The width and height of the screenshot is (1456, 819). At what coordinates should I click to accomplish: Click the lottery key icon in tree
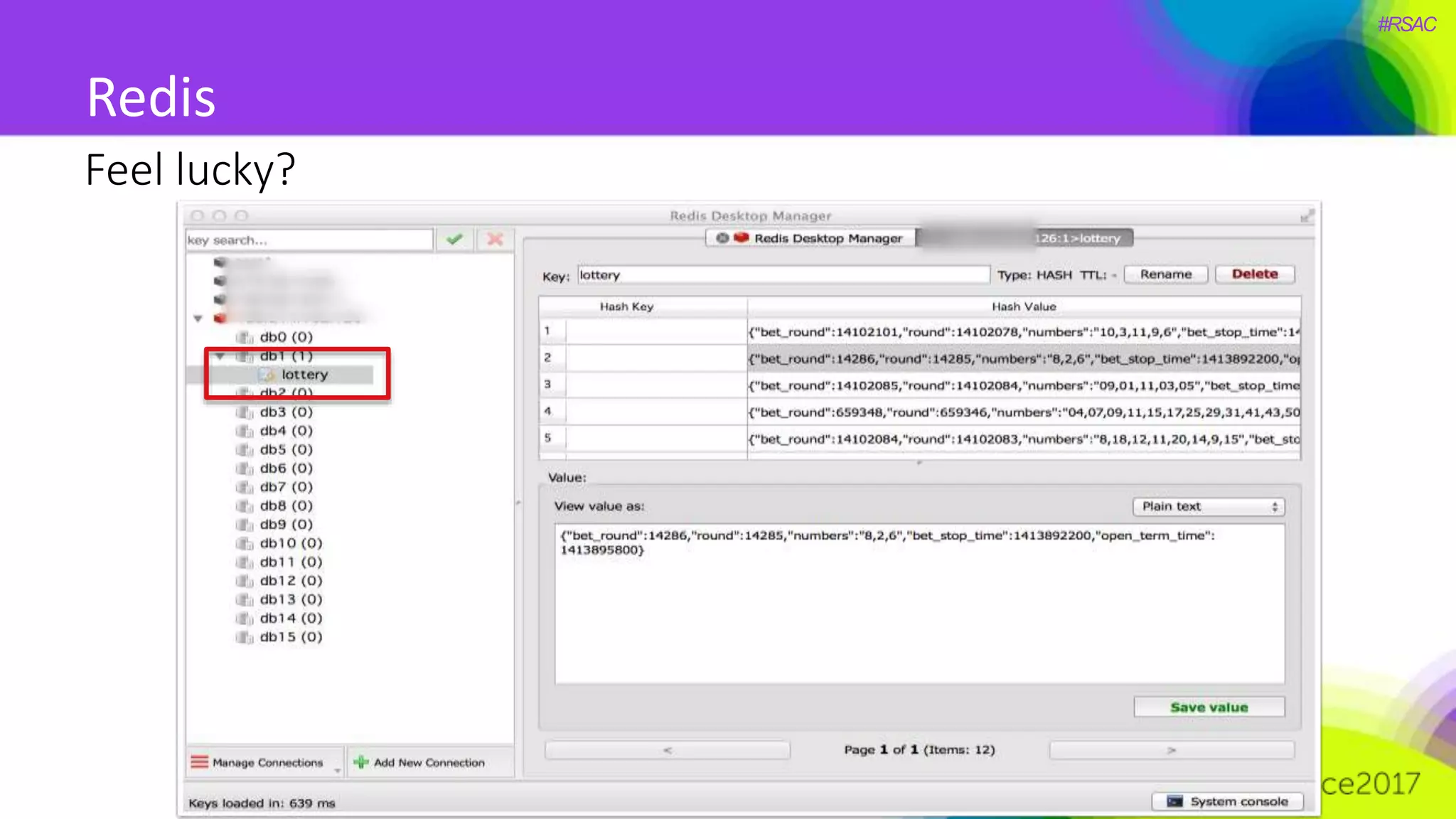click(267, 375)
